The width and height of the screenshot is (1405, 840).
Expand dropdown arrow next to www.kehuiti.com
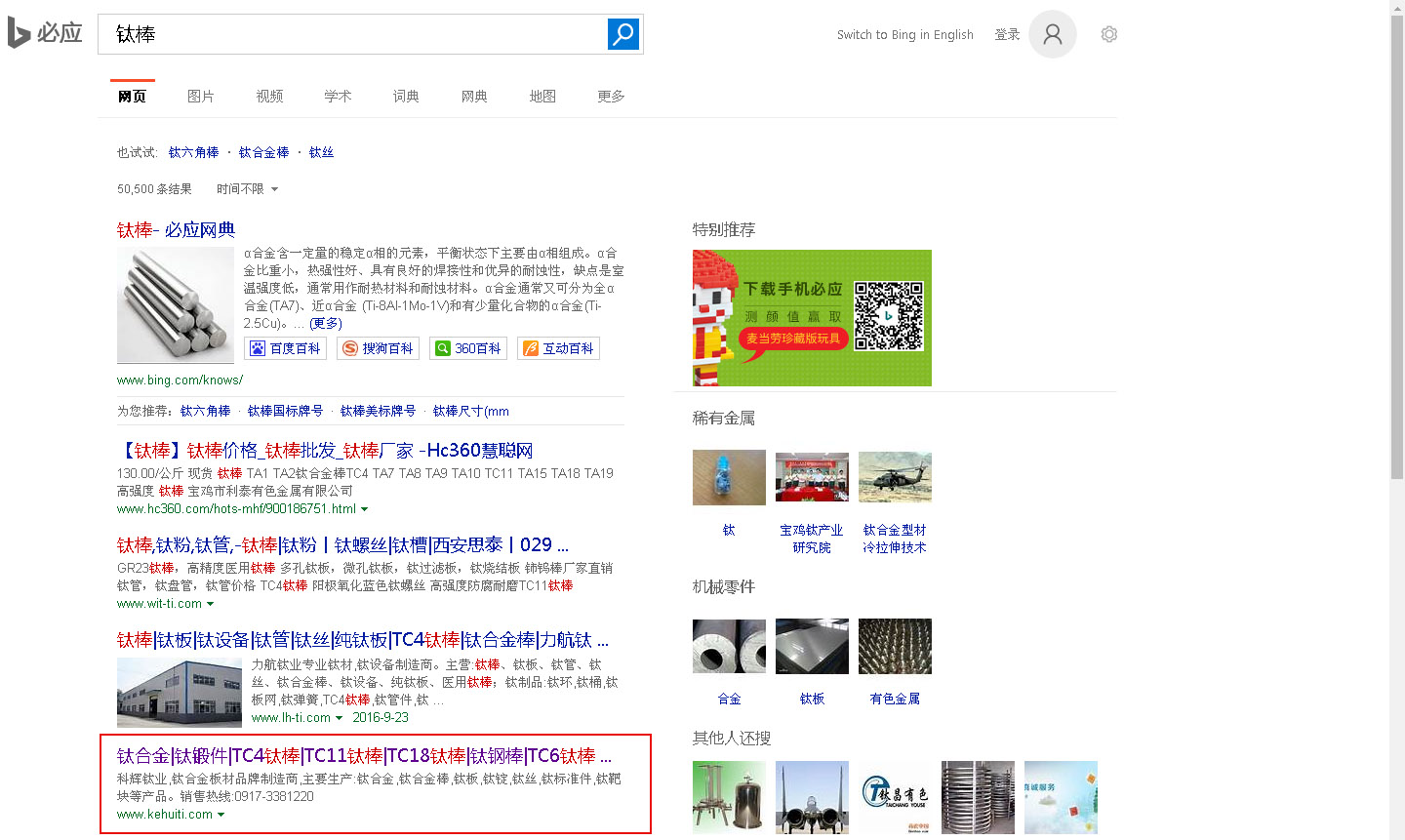pos(221,815)
